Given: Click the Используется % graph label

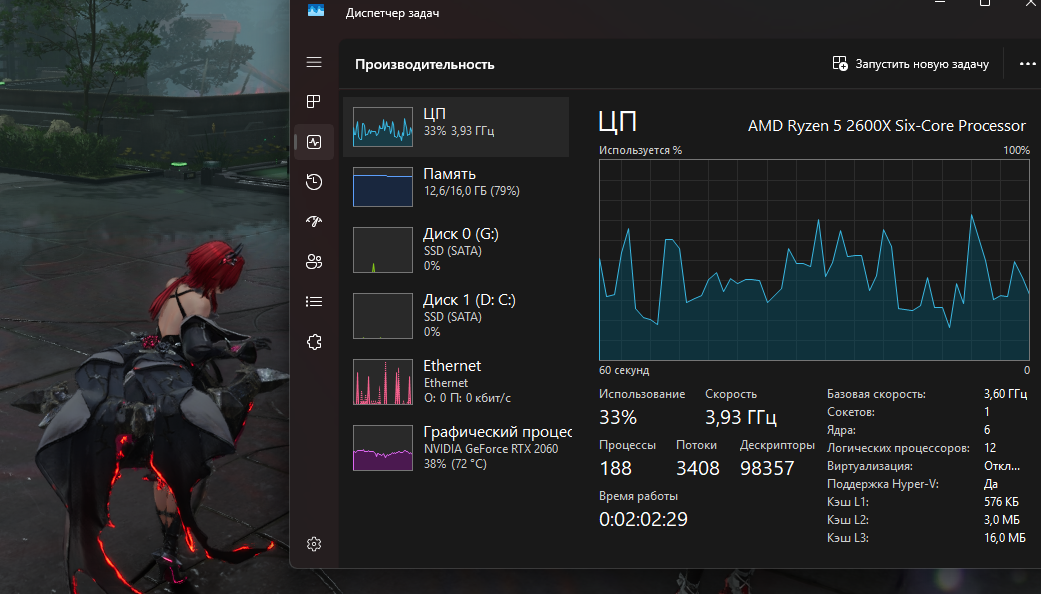Looking at the screenshot, I should click(x=641, y=150).
